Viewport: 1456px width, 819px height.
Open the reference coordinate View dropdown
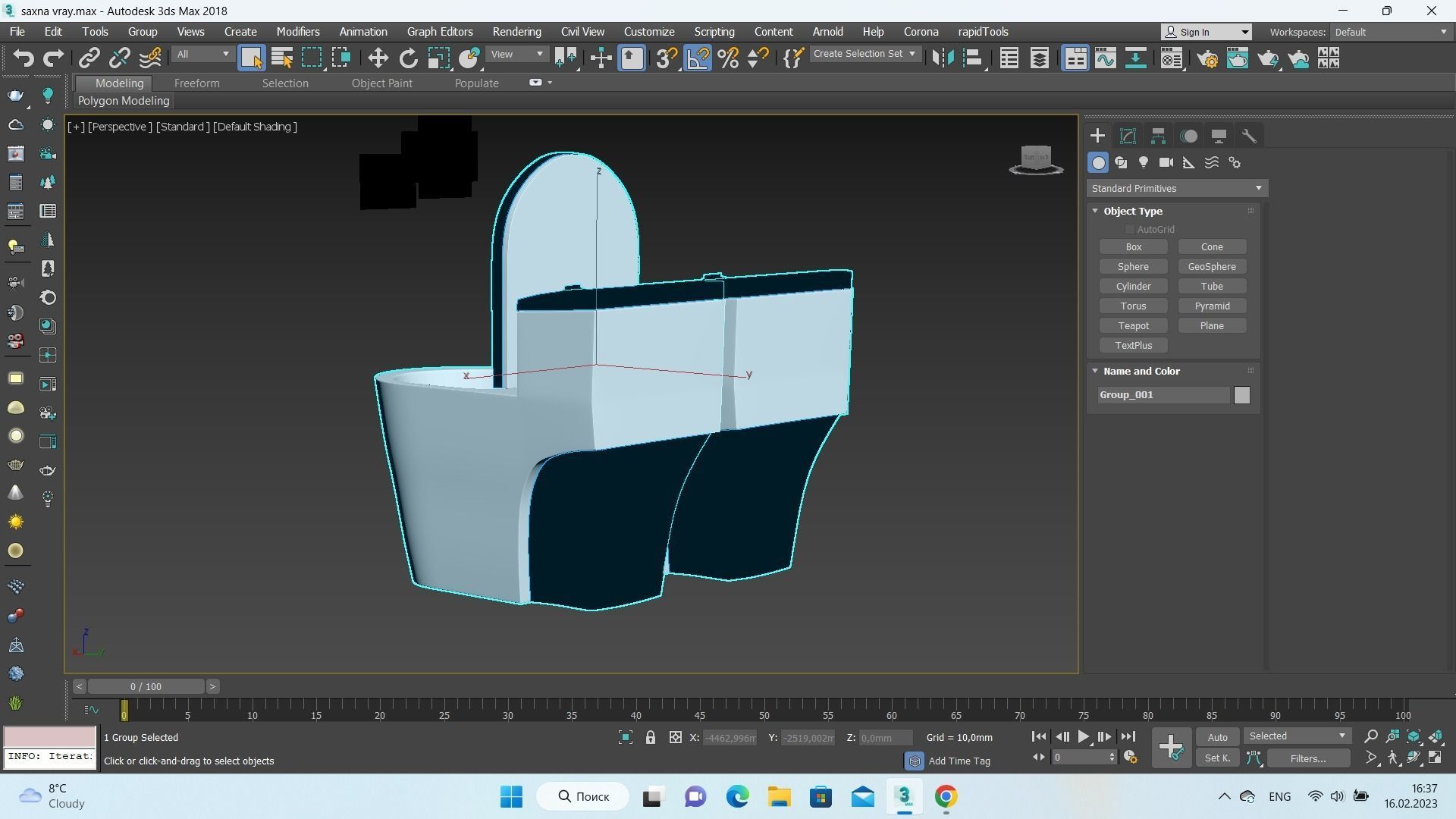point(517,55)
